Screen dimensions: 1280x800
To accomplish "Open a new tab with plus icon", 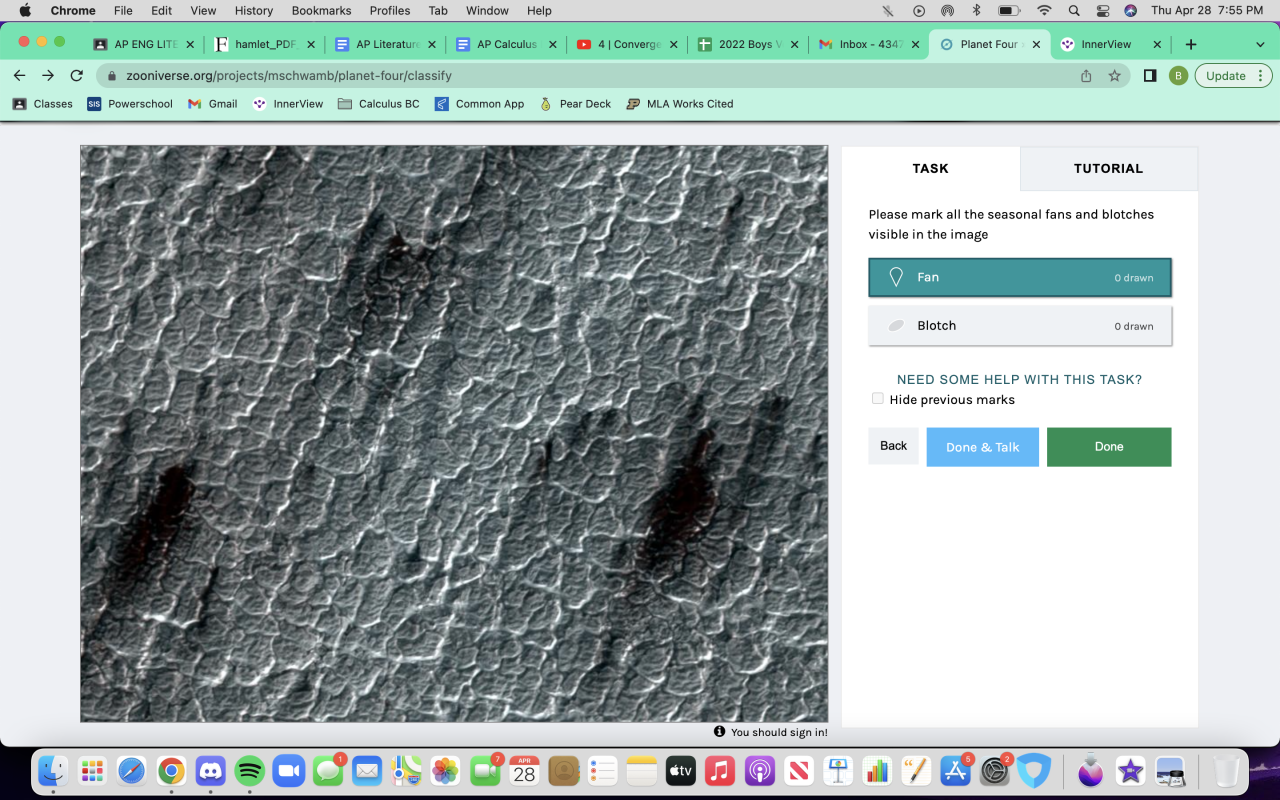I will (1190, 45).
